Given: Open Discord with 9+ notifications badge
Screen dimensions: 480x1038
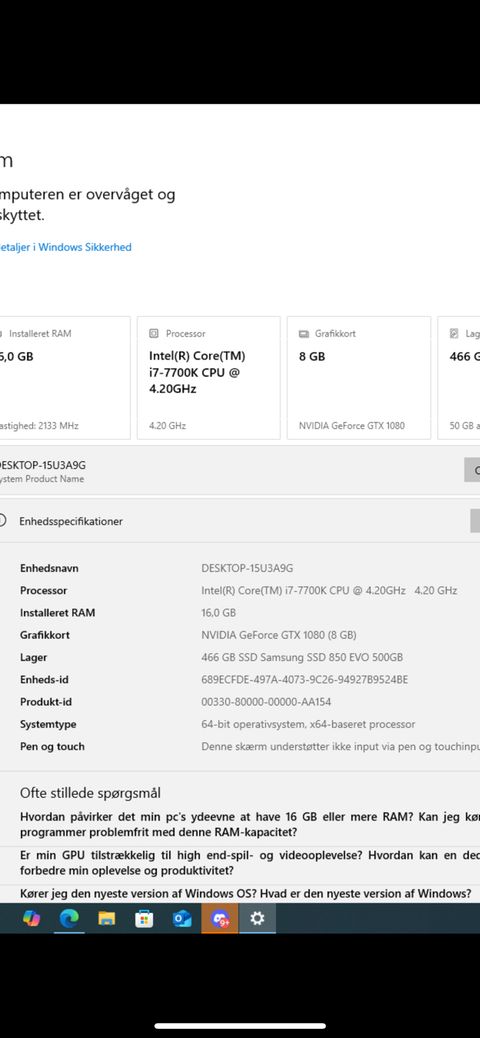Looking at the screenshot, I should [220, 918].
